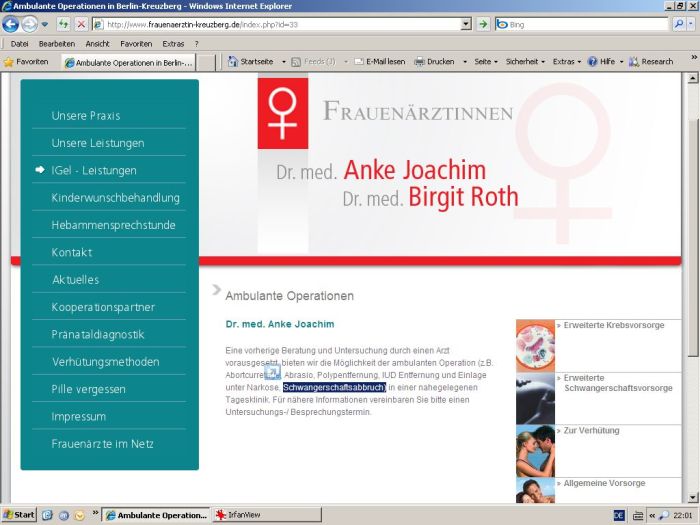Open Kinderwunschbehandlung navigation link
This screenshot has height=525, width=700.
tap(115, 197)
